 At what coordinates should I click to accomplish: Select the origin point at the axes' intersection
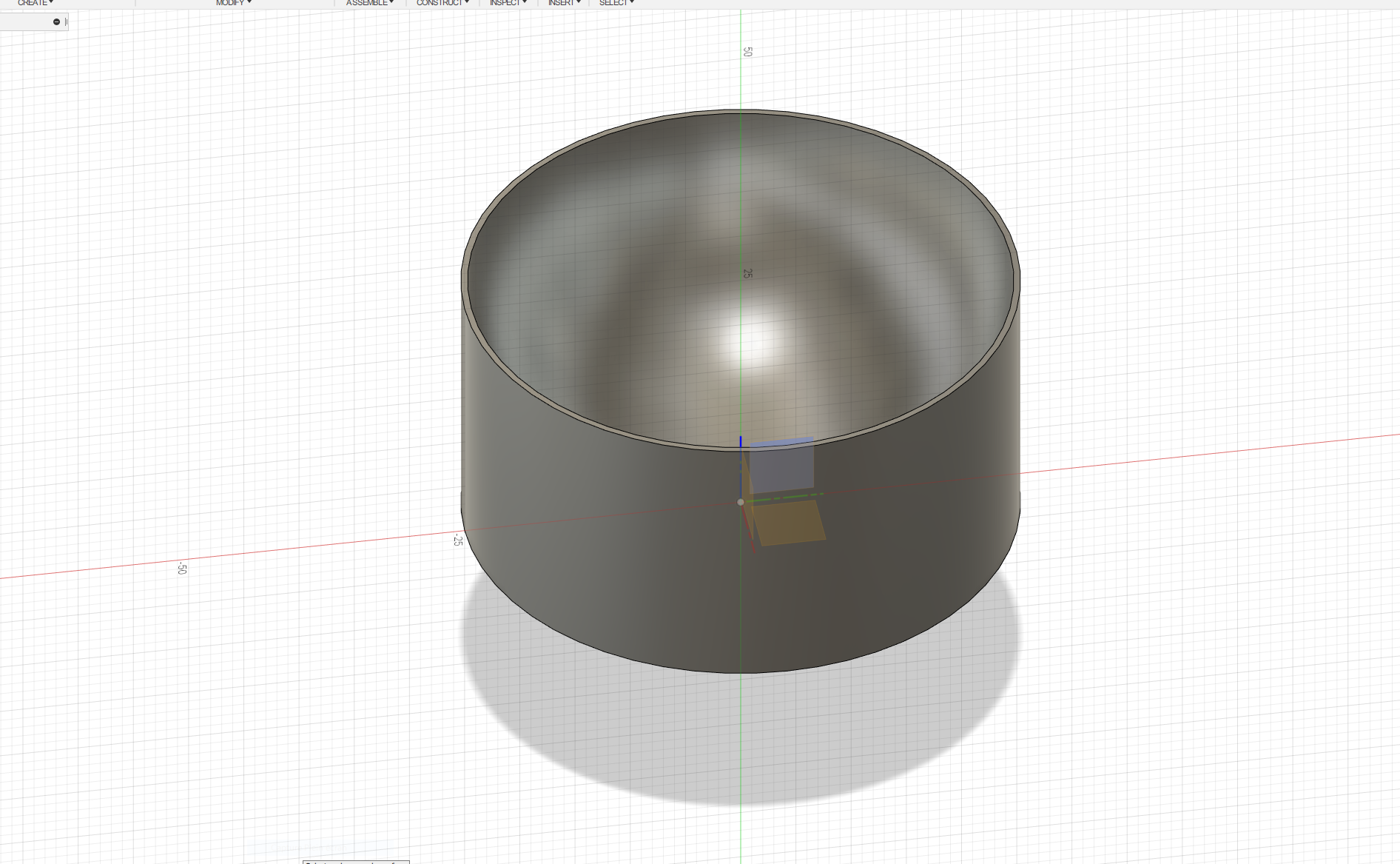(741, 502)
